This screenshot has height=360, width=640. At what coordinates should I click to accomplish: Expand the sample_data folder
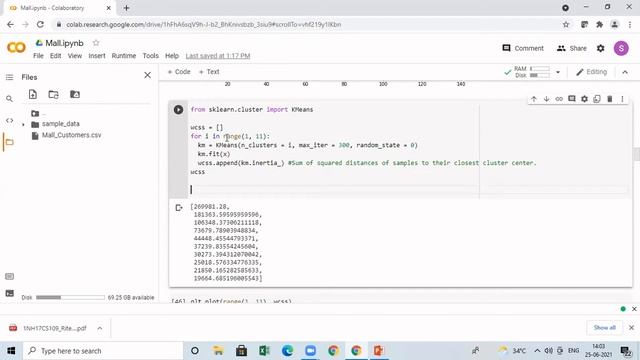(x=23, y=124)
